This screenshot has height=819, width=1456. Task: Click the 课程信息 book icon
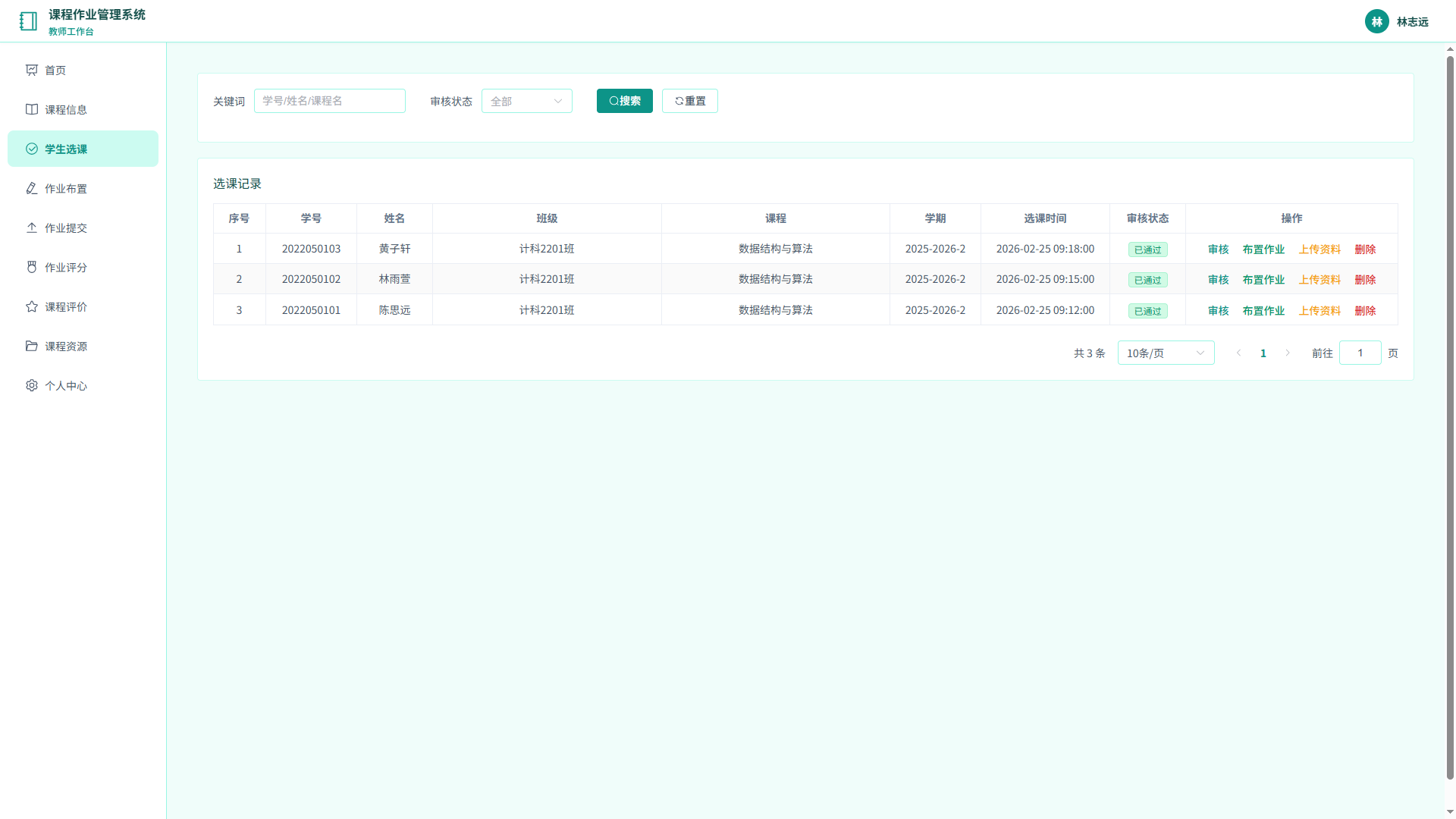pos(32,109)
